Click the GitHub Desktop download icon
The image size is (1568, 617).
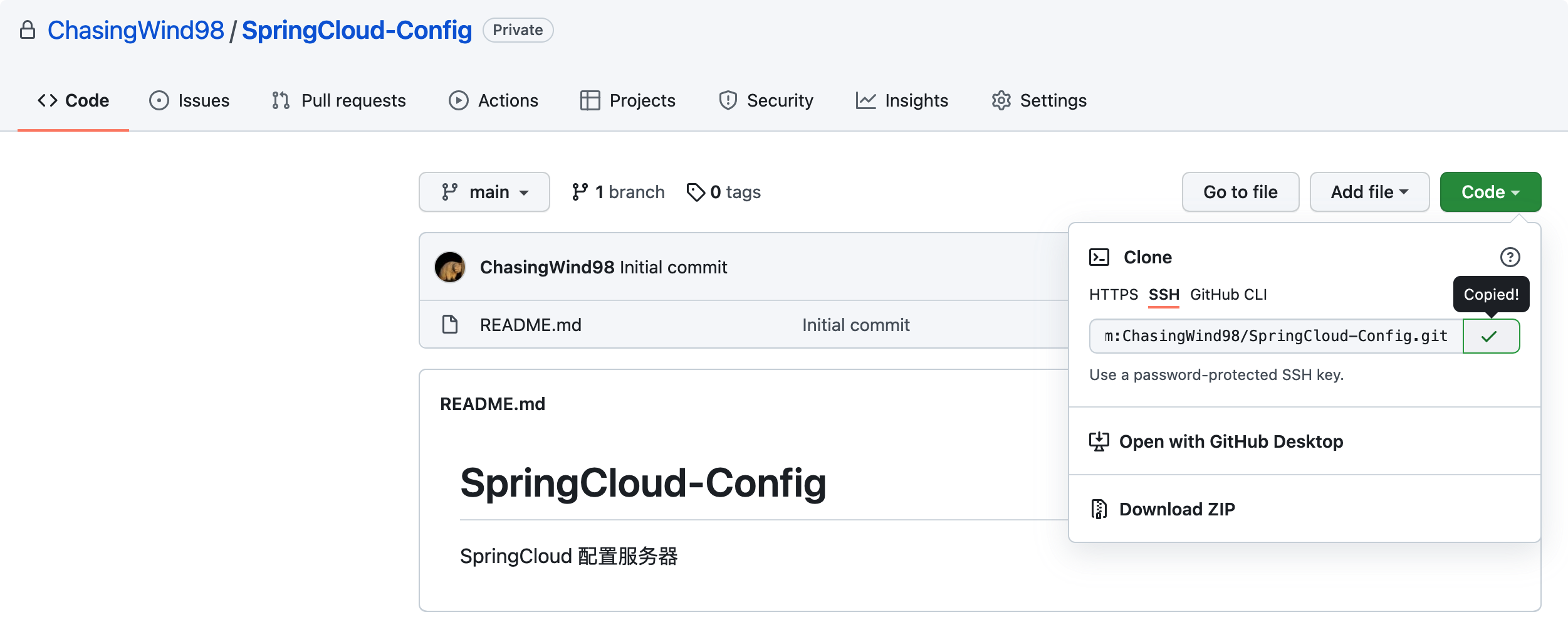tap(1099, 441)
